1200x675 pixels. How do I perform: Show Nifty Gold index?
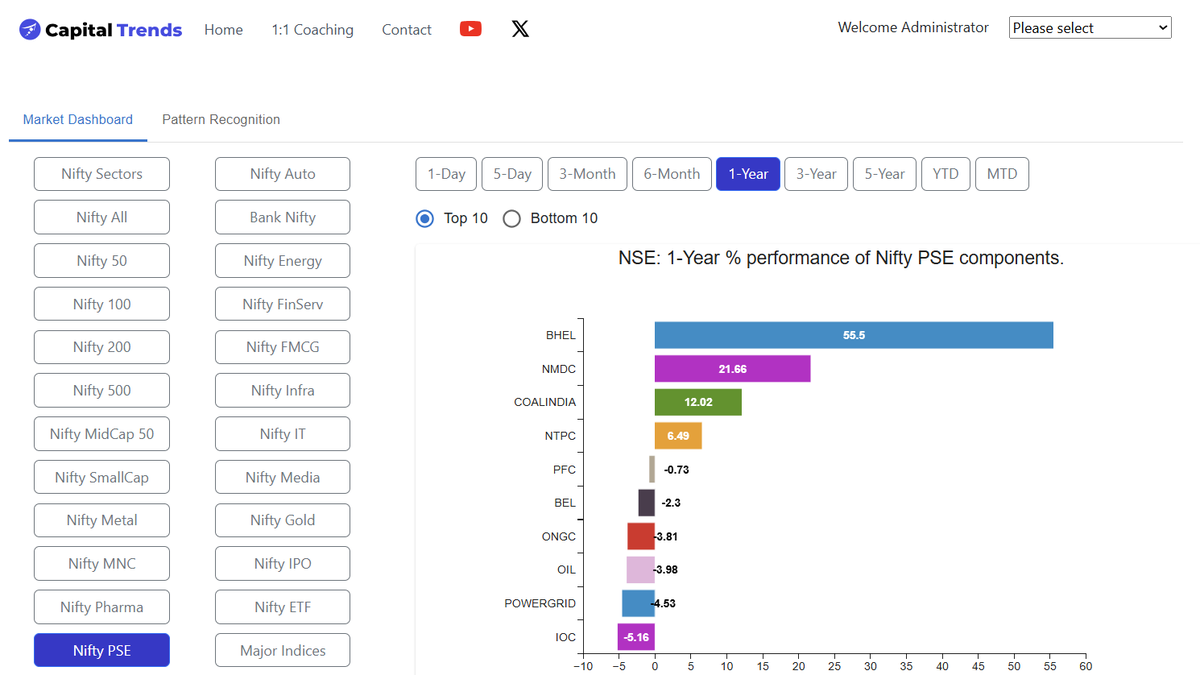(x=283, y=520)
